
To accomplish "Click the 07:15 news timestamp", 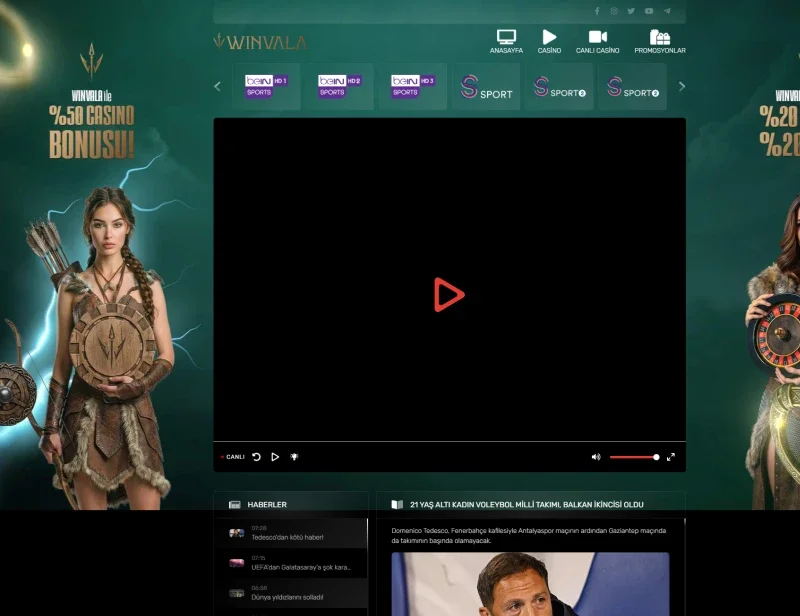I will click(258, 558).
